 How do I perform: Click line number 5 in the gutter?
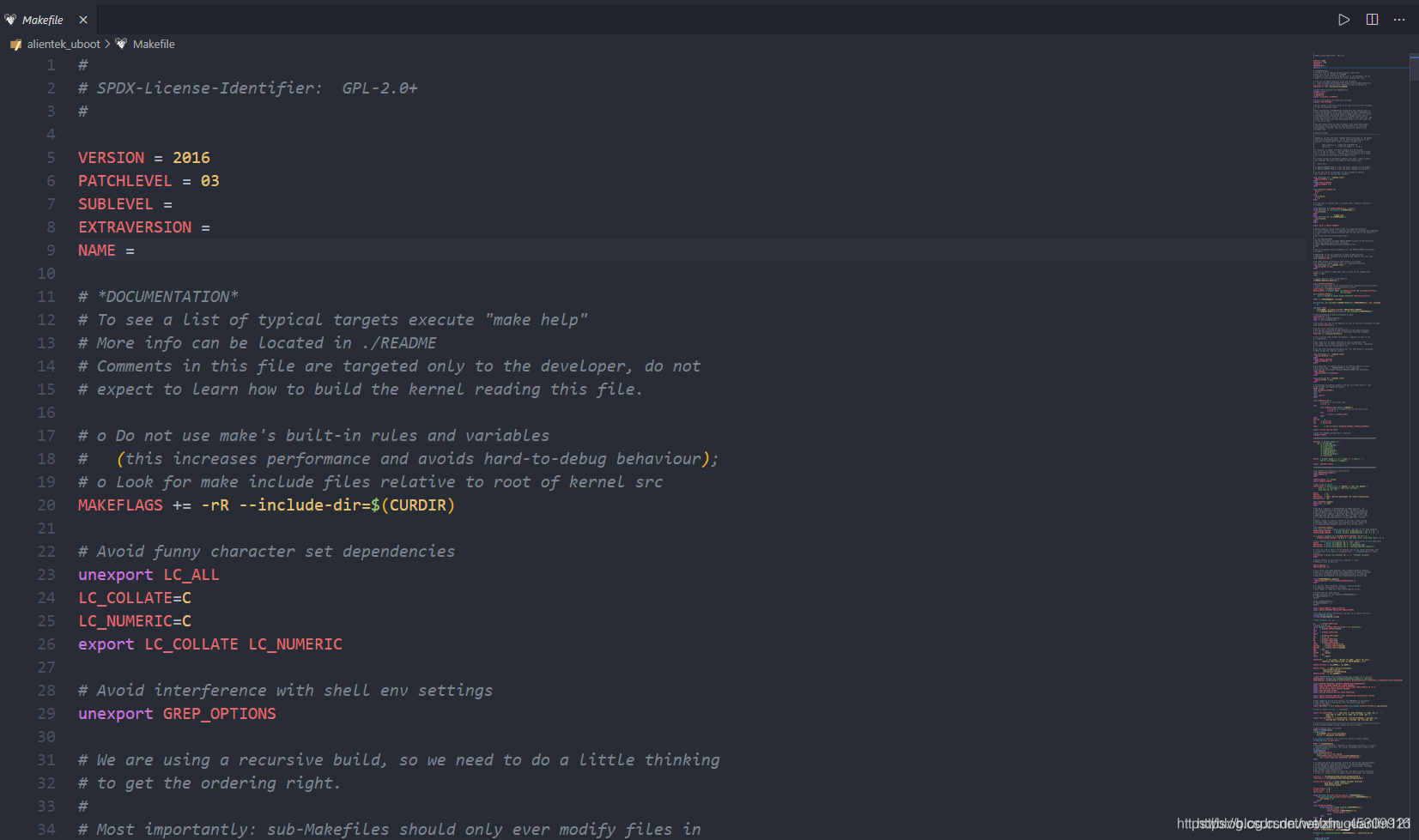pos(51,158)
